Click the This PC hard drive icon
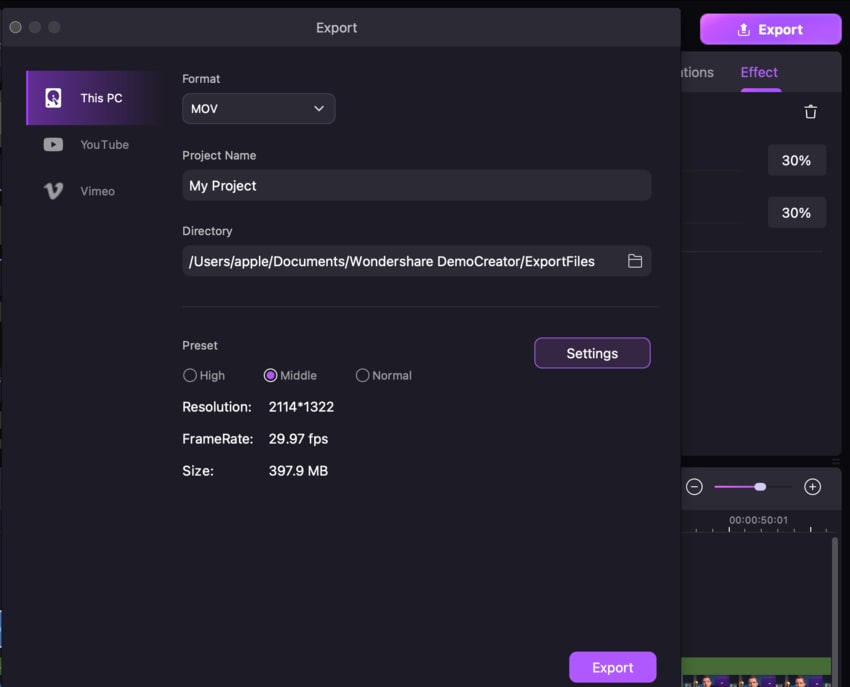This screenshot has width=850, height=687. [53, 98]
